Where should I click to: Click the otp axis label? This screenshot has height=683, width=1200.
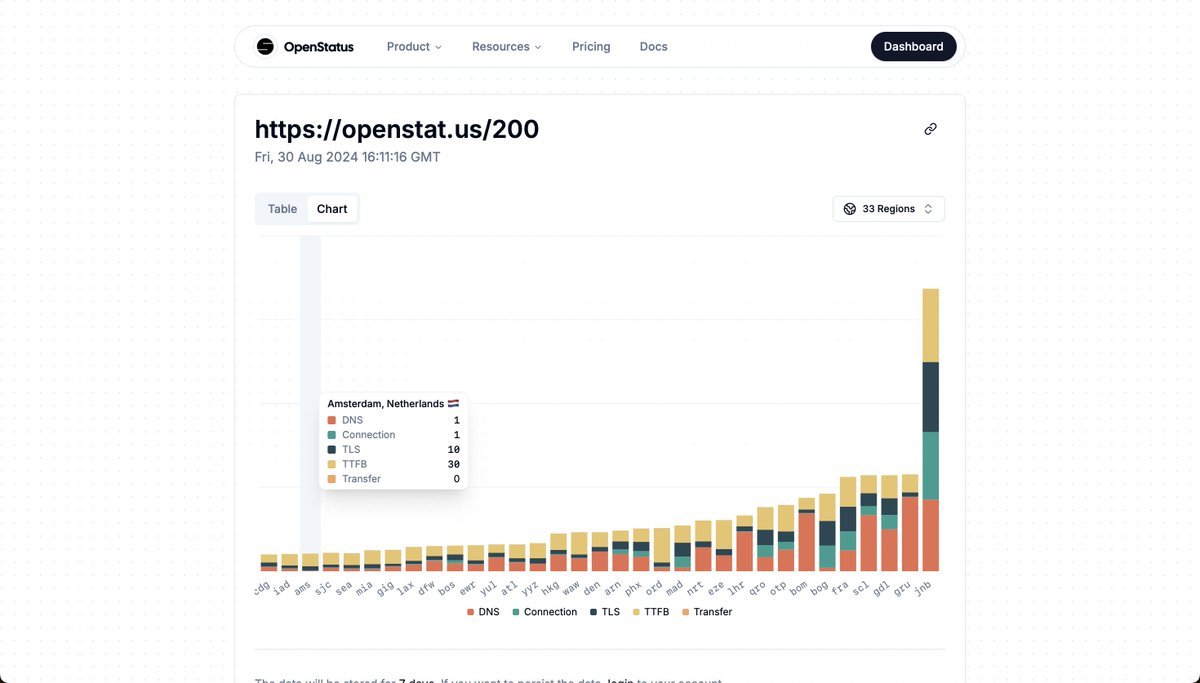779,587
